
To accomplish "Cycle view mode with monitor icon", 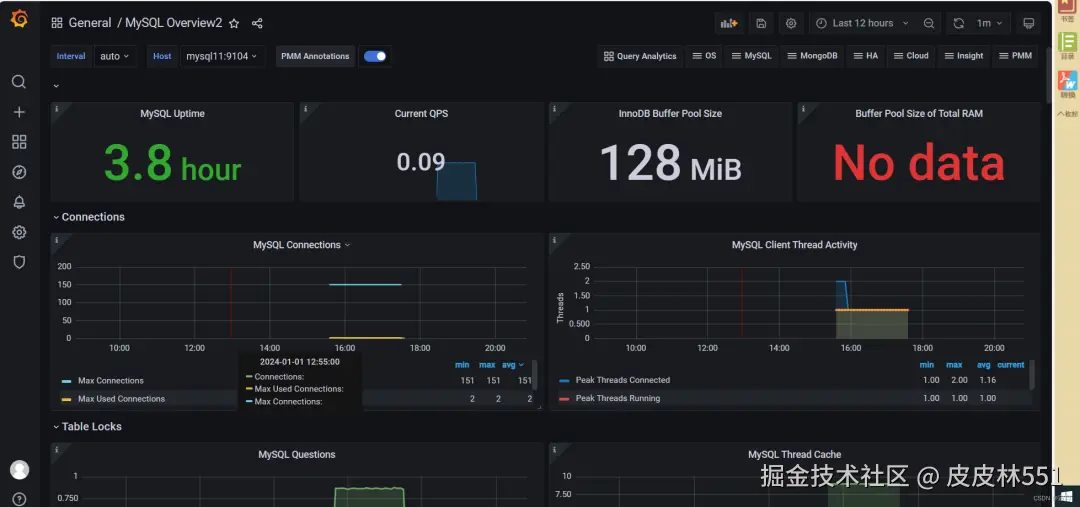I will click(x=1028, y=23).
